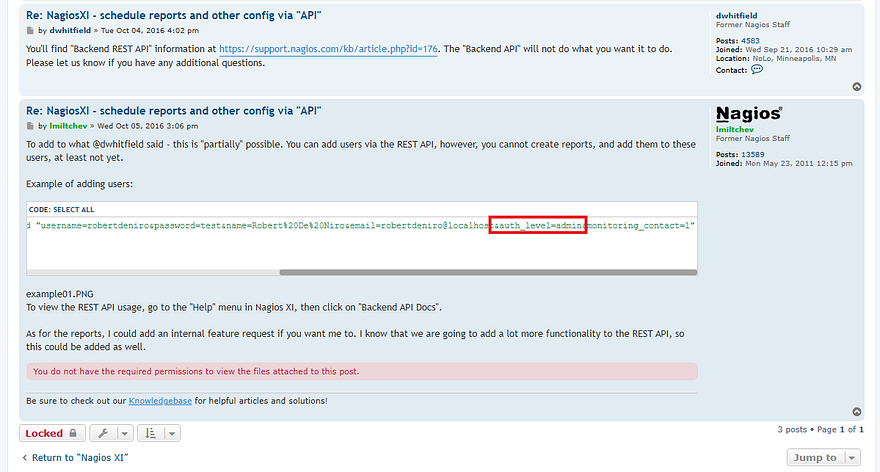
Task: Open the Knowledgebase link in signature
Action: [159, 401]
